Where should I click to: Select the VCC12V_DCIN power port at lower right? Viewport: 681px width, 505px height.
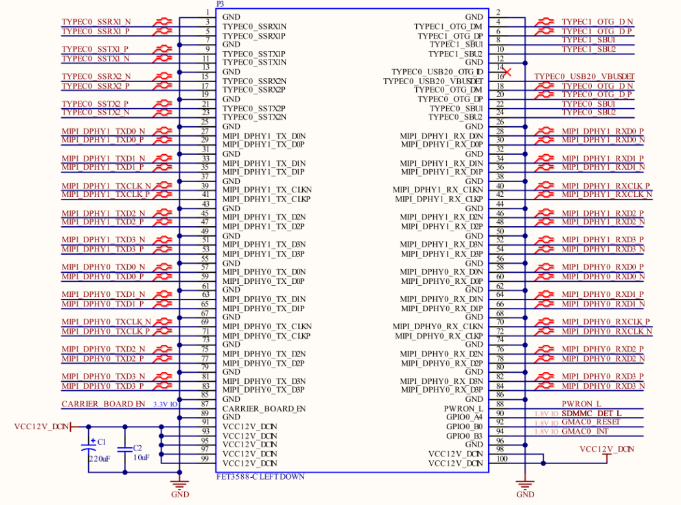tap(607, 453)
